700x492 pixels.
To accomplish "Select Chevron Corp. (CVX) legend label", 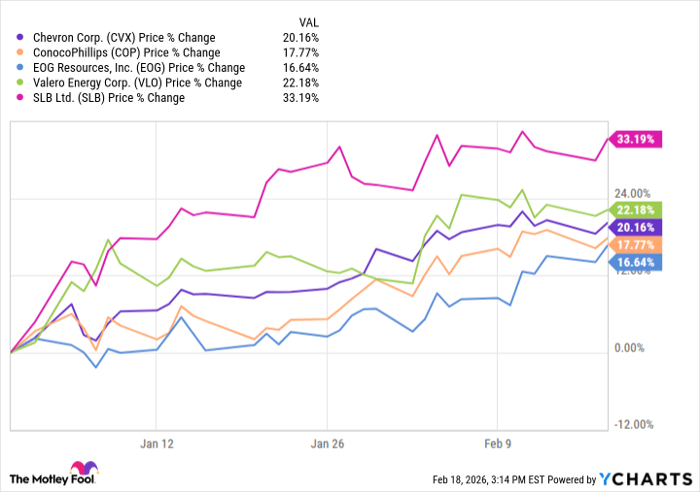I will tap(129, 38).
